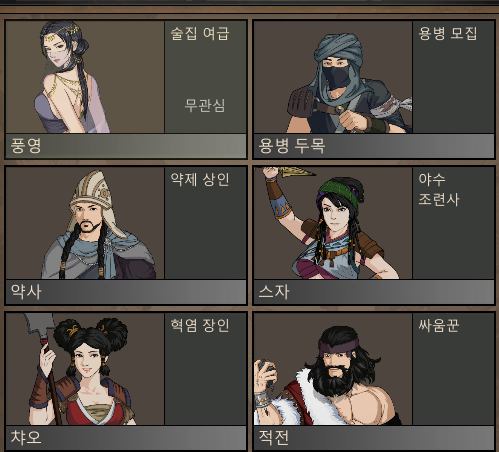Choose the 약사 portrait with white helmet
Screen dimensions: 499x452
[85, 223]
